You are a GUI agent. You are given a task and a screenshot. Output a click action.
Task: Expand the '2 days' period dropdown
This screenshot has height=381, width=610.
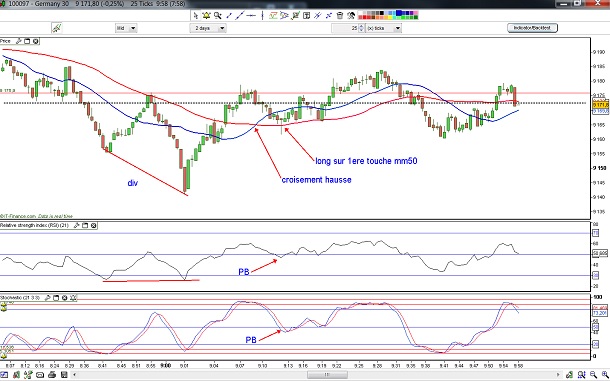coord(222,28)
